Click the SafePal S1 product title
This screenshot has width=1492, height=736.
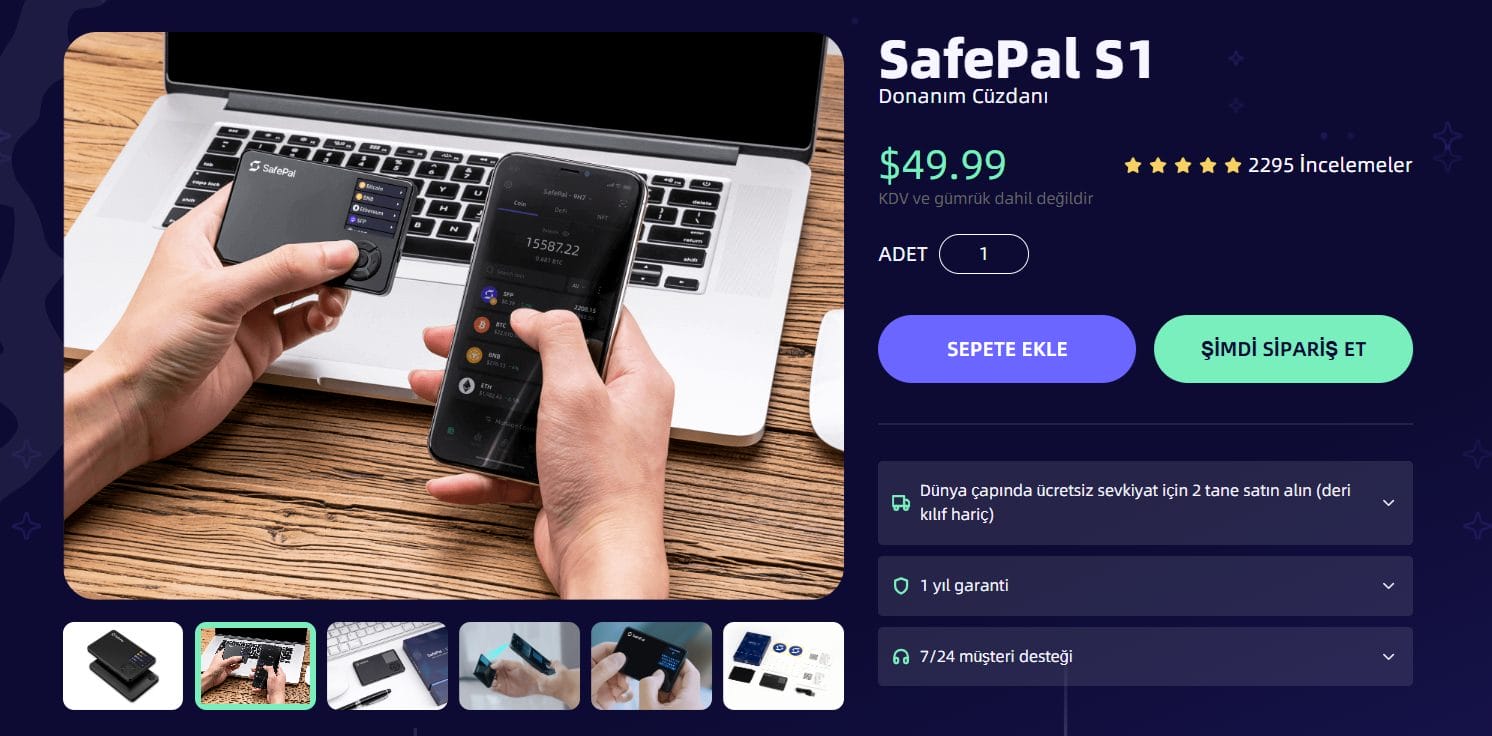1016,60
